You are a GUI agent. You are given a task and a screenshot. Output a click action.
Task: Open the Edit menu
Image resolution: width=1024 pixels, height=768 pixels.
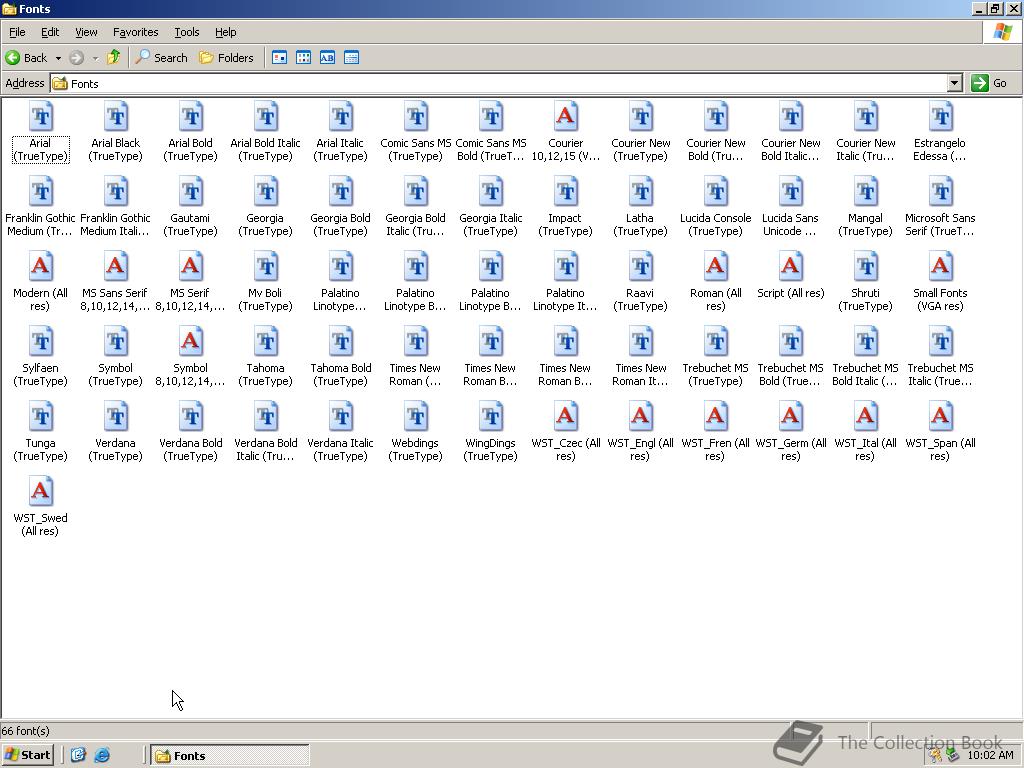point(50,32)
